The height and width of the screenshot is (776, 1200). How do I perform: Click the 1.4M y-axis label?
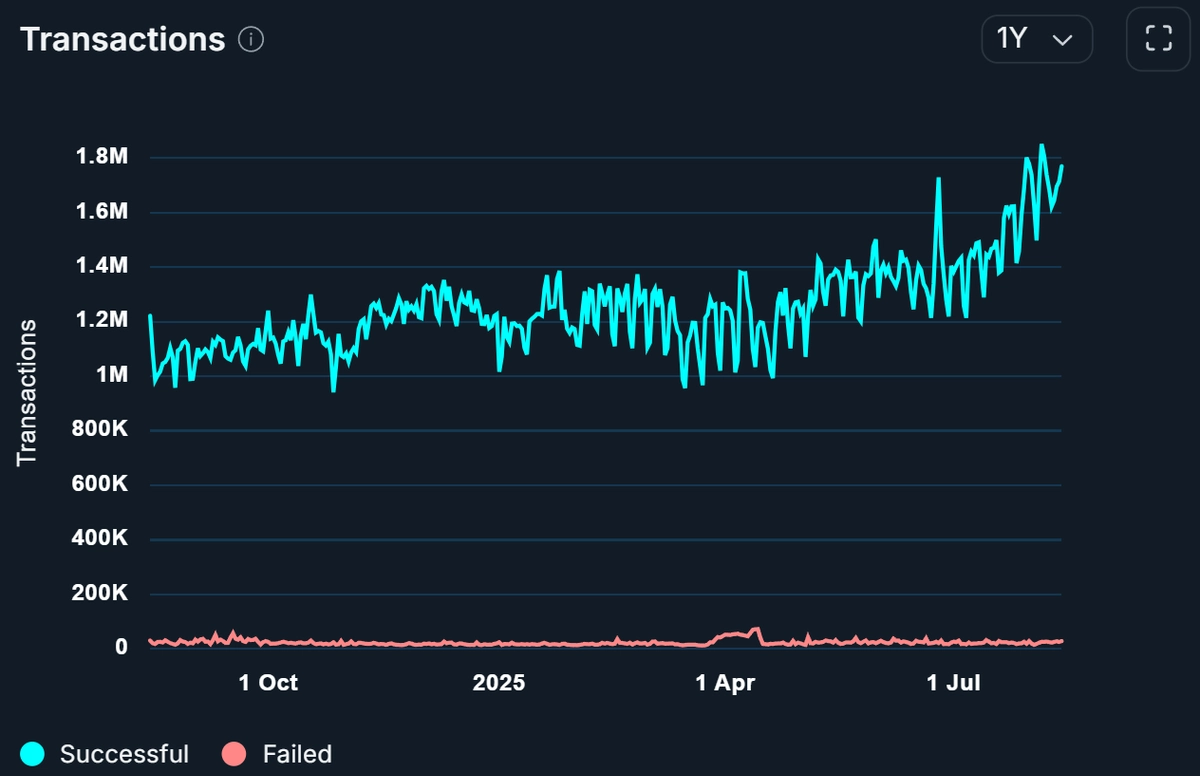click(x=101, y=266)
